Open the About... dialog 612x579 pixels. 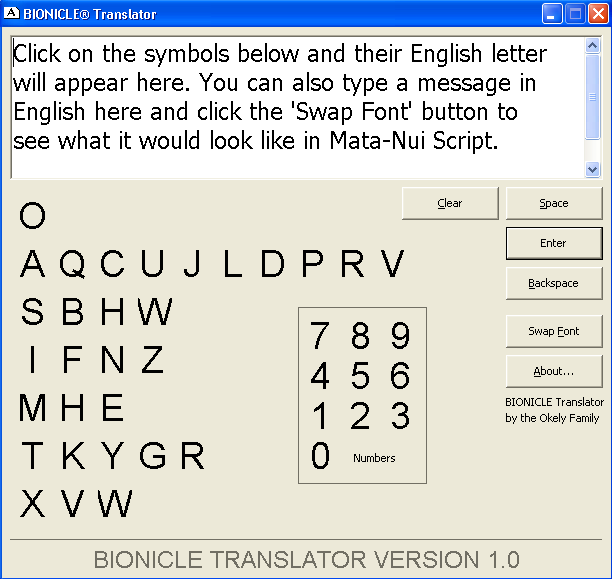(x=554, y=371)
